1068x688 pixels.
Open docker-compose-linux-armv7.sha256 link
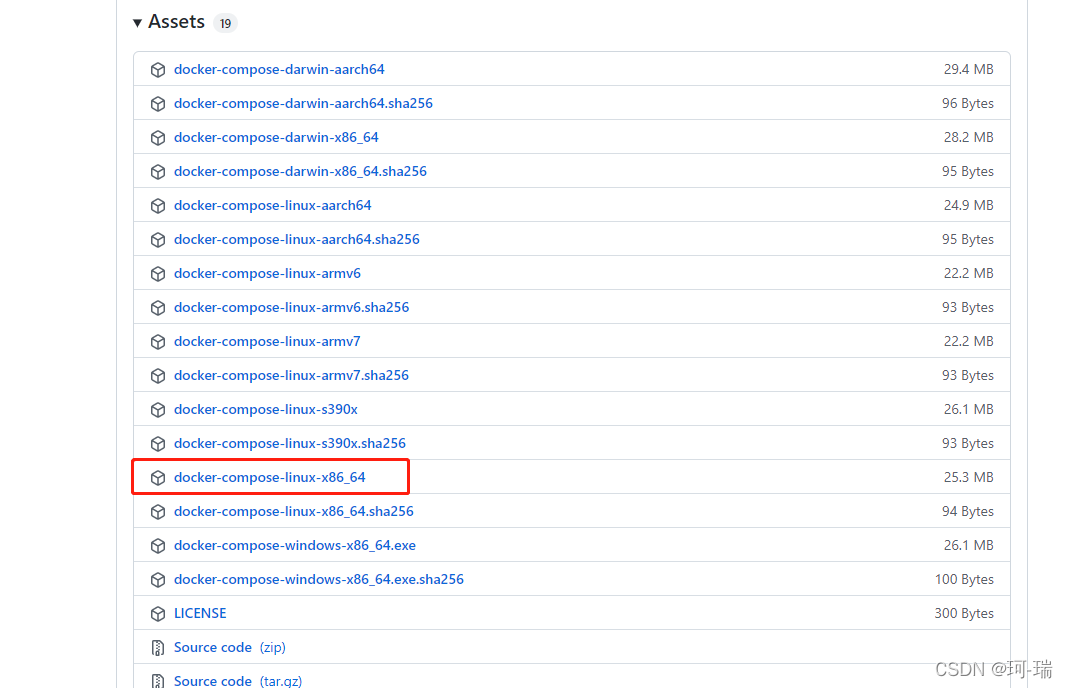click(x=291, y=375)
